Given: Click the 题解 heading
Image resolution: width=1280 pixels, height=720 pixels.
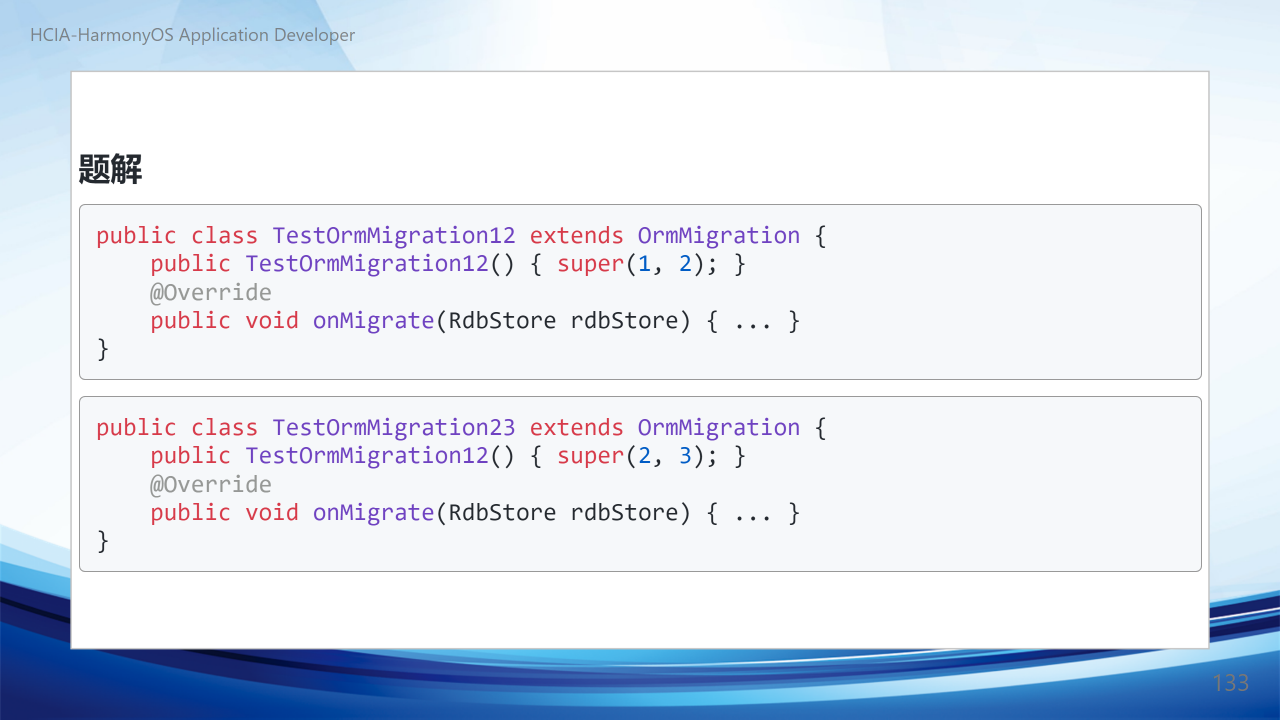Looking at the screenshot, I should pos(111,169).
